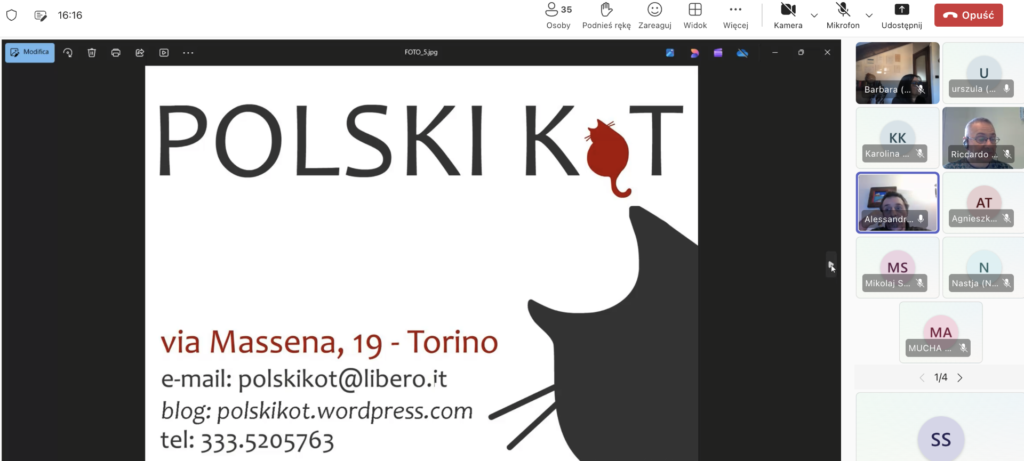Click the print icon in Photos toolbar

[116, 52]
